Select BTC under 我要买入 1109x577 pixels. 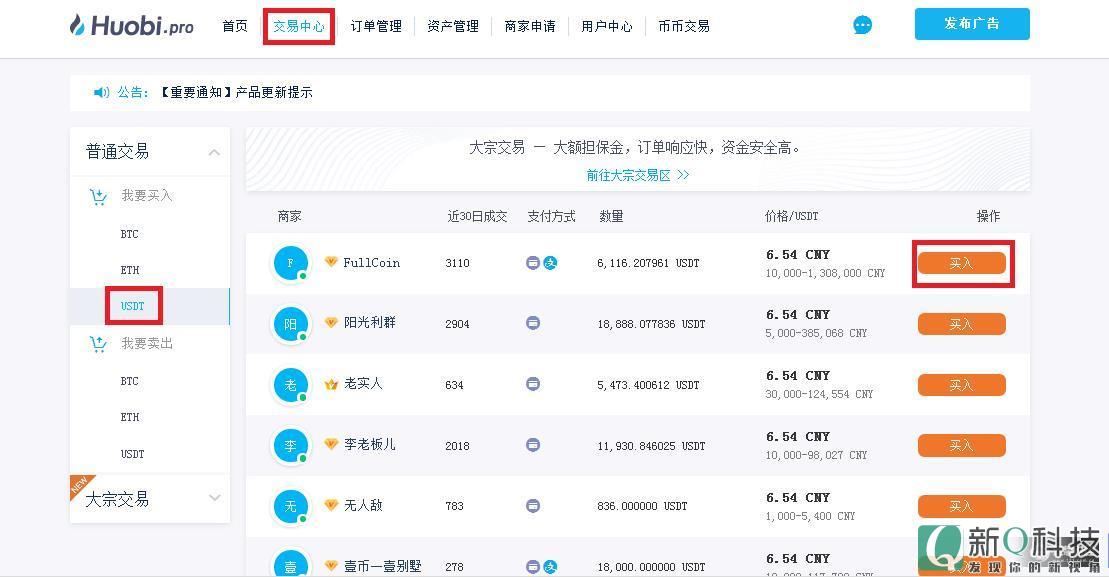click(x=129, y=234)
